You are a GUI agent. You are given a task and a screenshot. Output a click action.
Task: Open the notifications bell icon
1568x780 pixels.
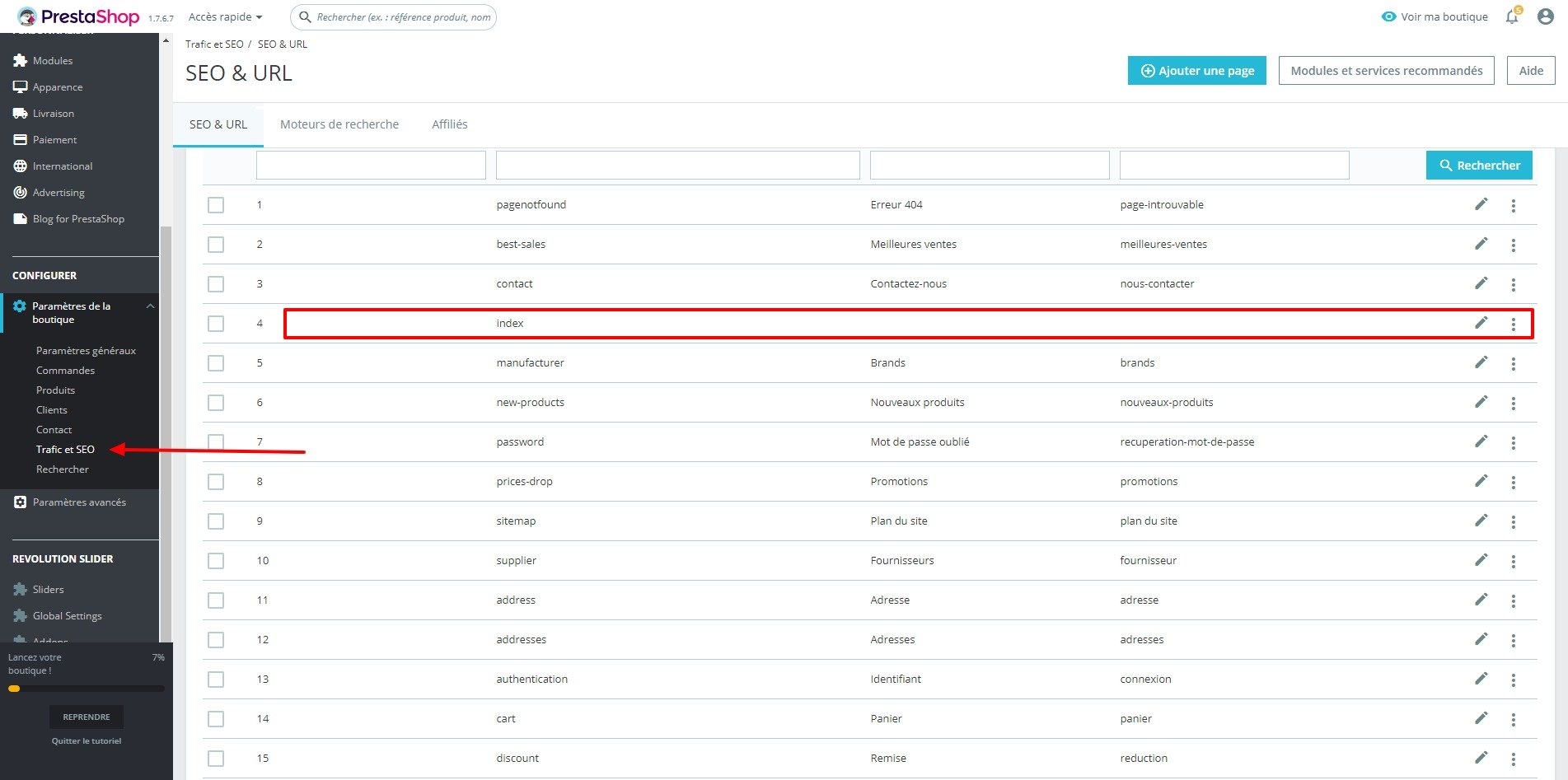pyautogui.click(x=1512, y=16)
